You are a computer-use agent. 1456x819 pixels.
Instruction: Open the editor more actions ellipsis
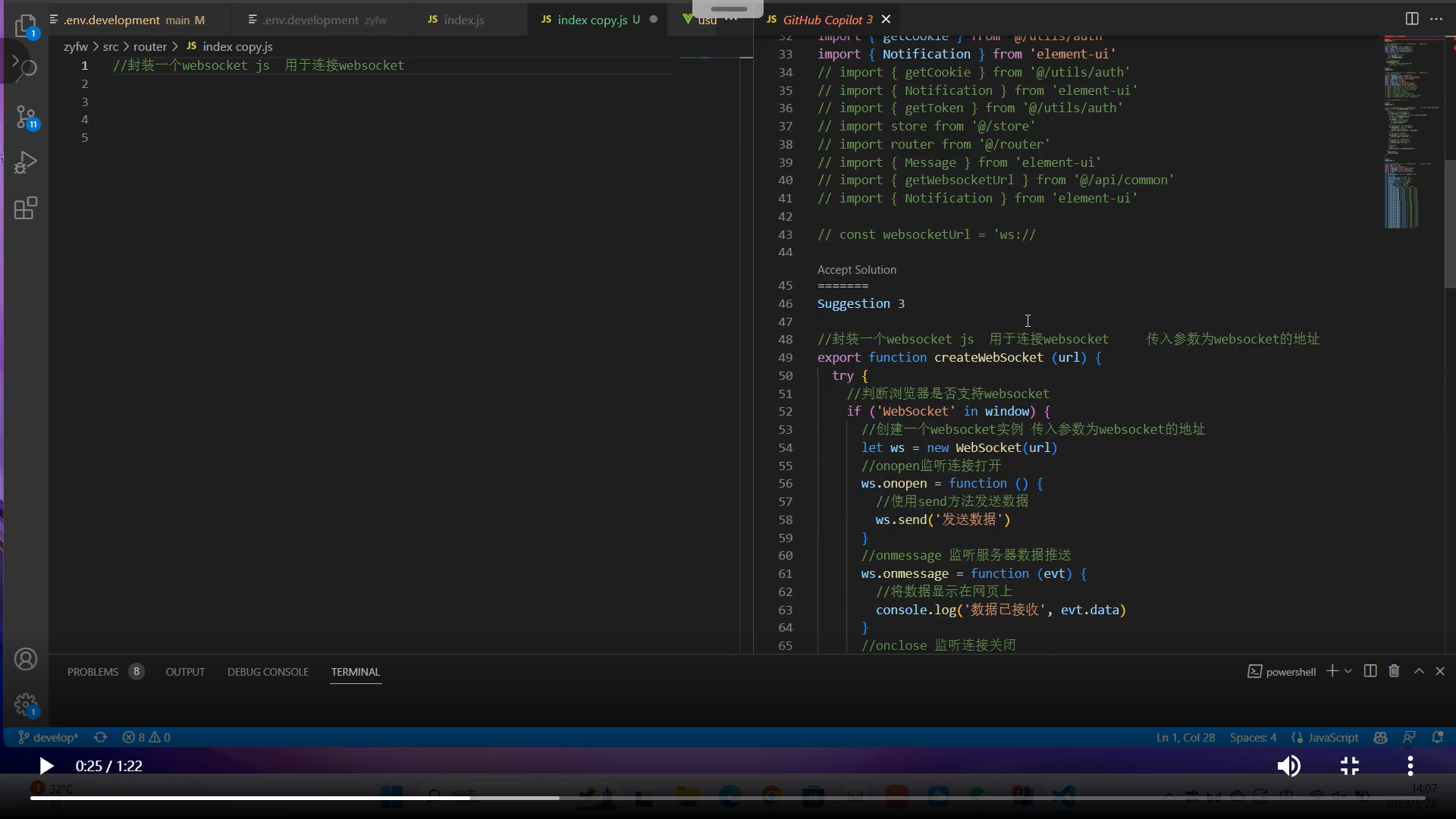1436,19
